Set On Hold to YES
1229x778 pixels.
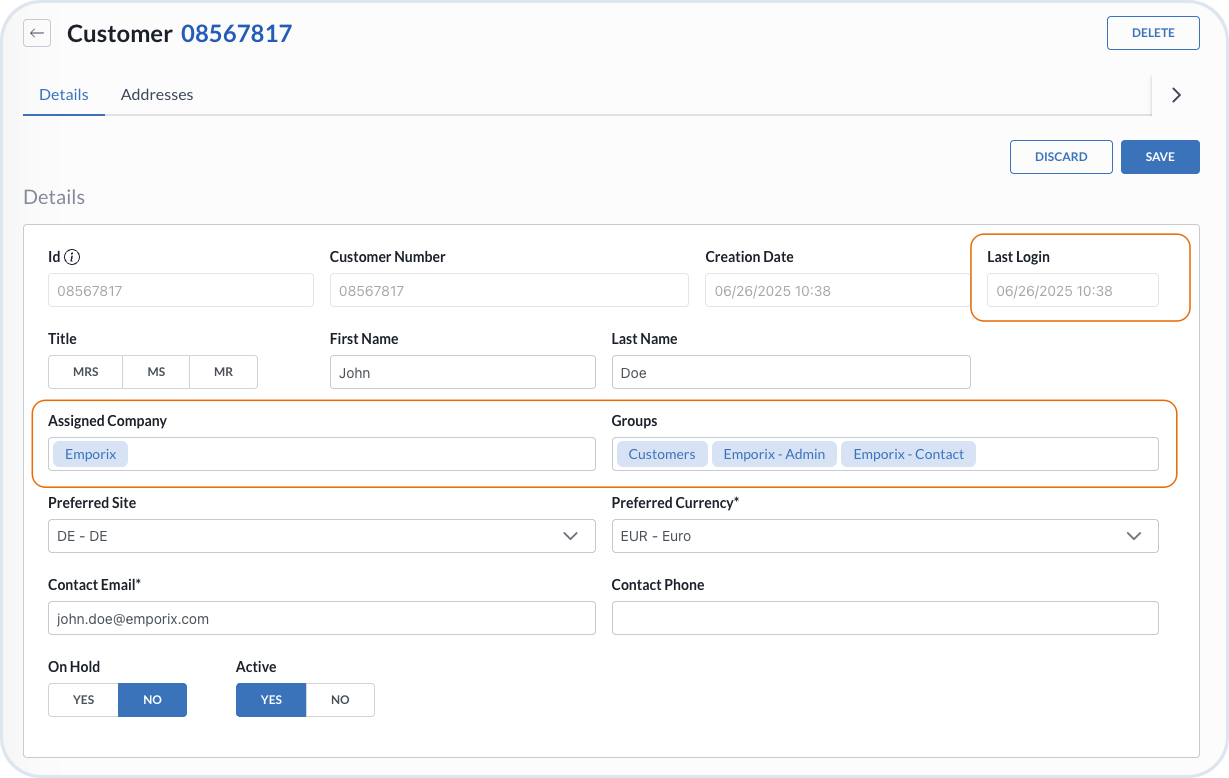point(83,700)
